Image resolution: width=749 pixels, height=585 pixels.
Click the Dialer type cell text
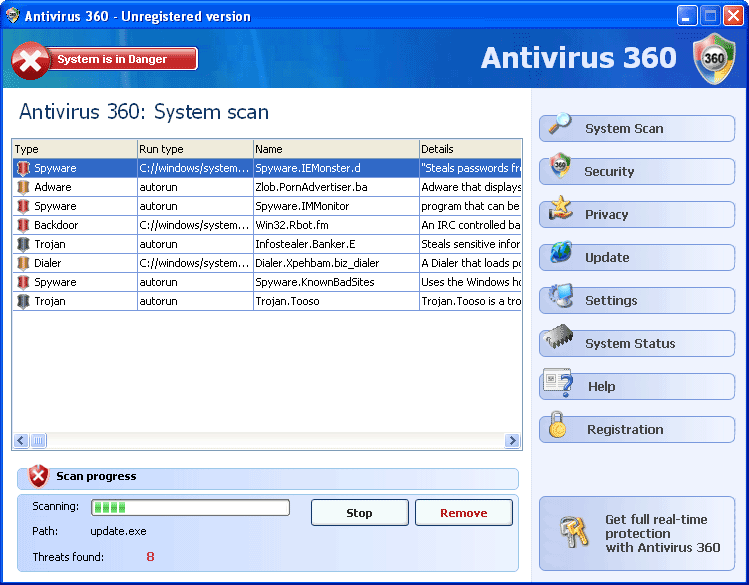click(x=48, y=263)
